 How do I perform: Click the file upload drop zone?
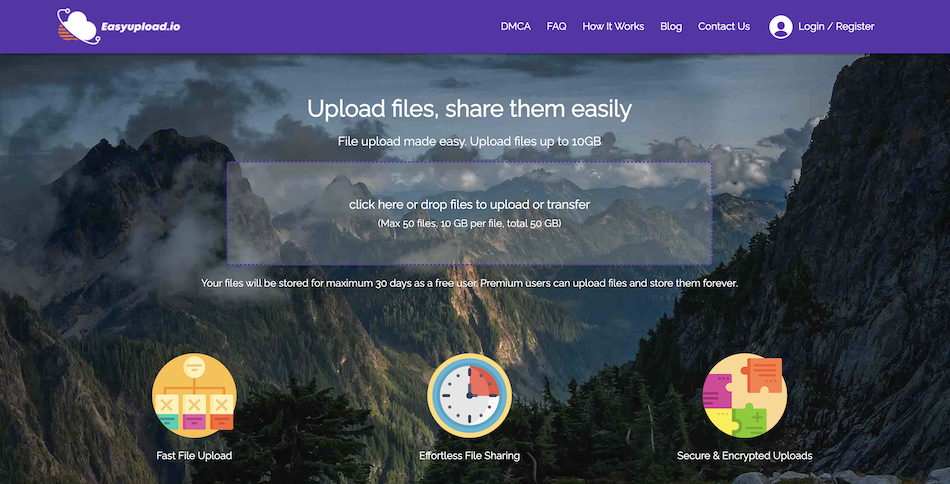[x=470, y=213]
